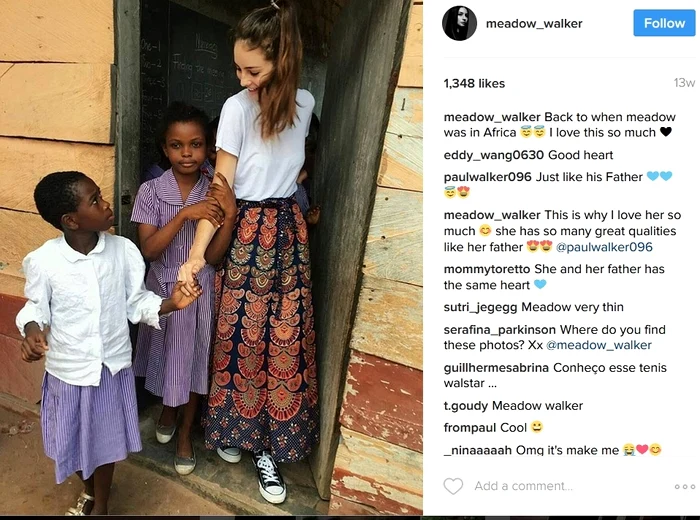The height and width of the screenshot is (520, 700).
Task: Visit serafina_parkinson's profile
Action: (x=500, y=330)
